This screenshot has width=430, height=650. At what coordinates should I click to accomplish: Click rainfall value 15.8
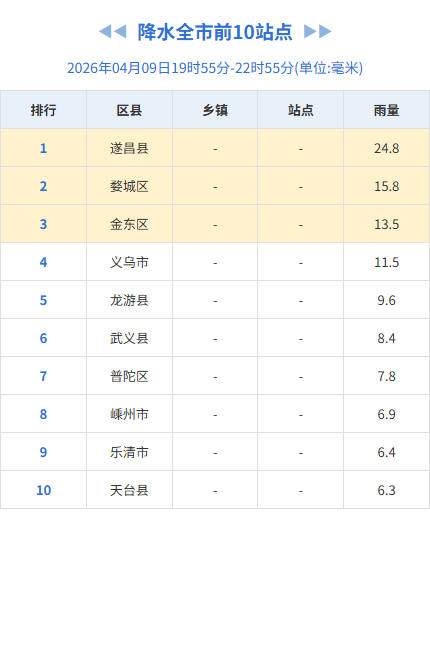[386, 186]
